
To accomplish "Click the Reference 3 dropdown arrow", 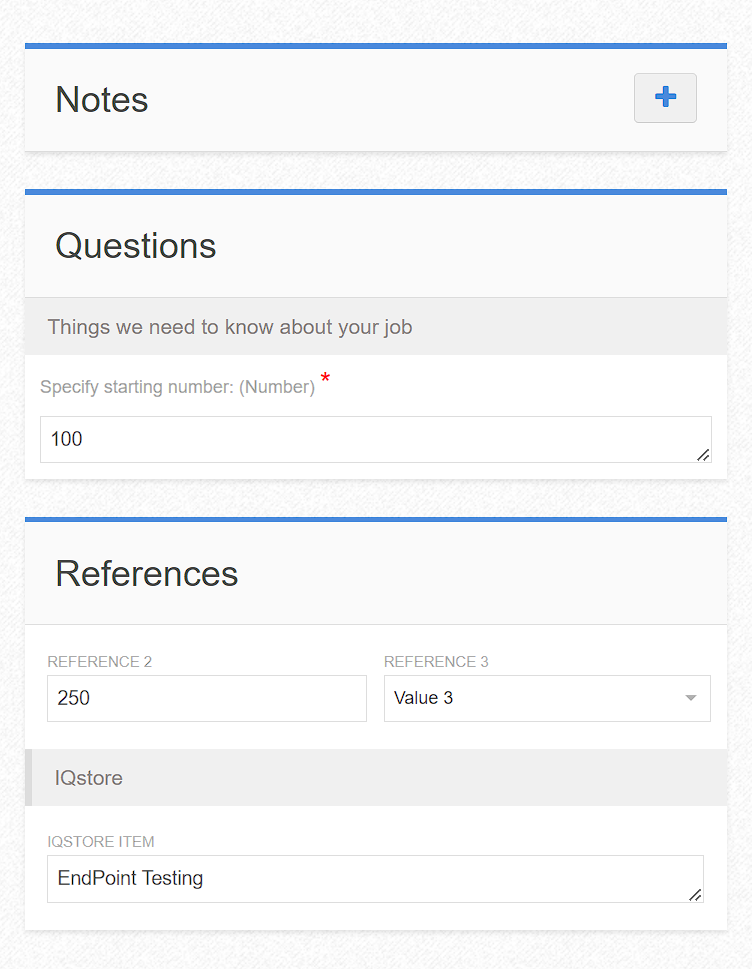I will [x=690, y=698].
